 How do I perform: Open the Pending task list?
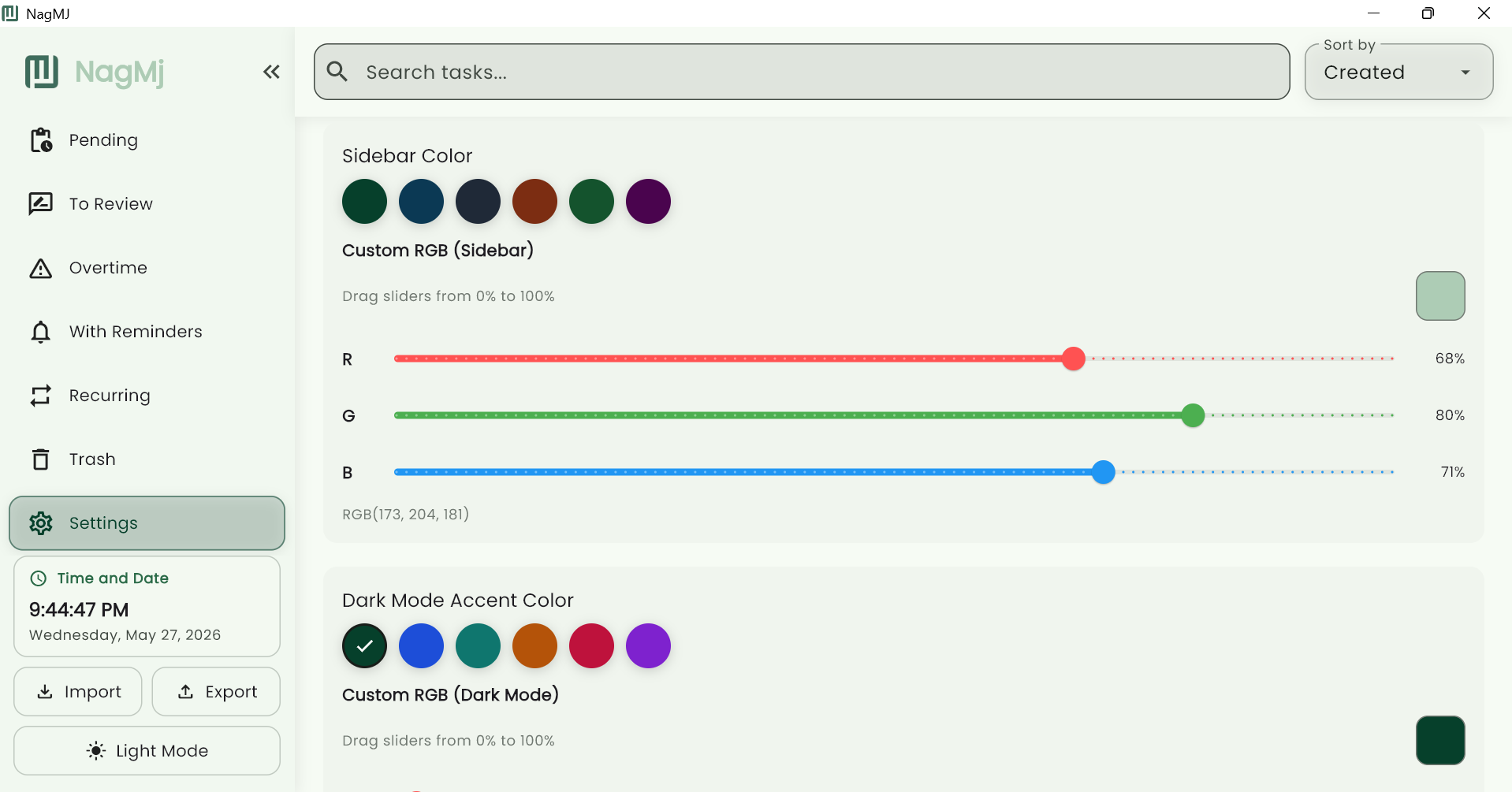(147, 140)
